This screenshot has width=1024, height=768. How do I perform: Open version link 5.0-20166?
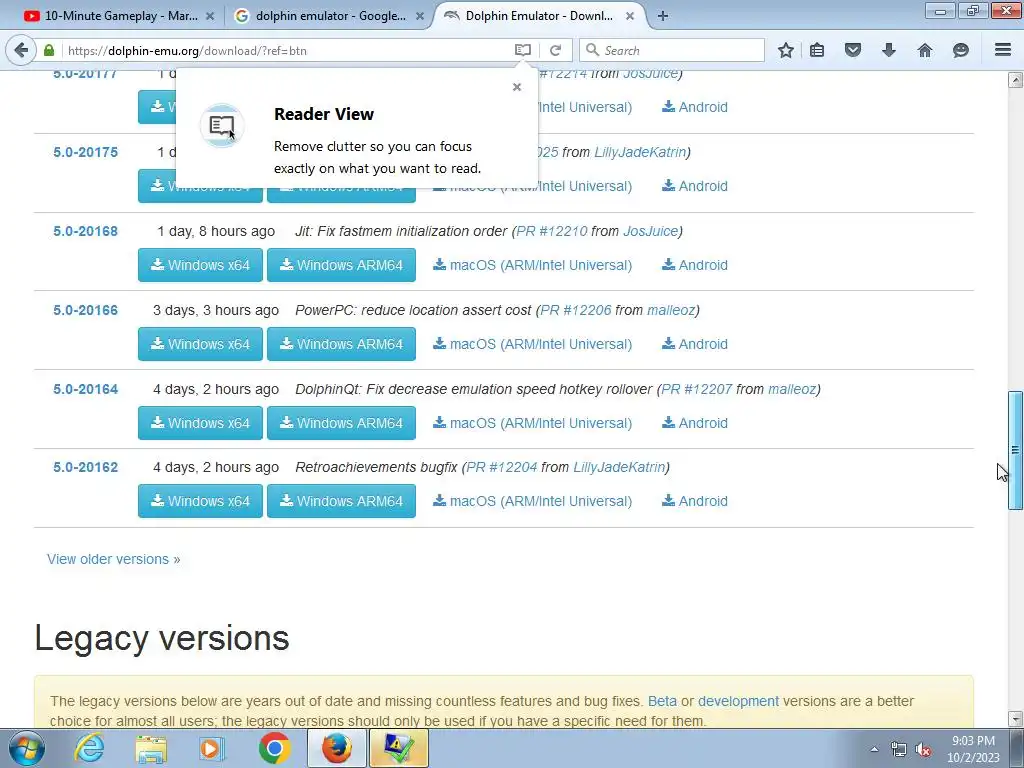[86, 310]
